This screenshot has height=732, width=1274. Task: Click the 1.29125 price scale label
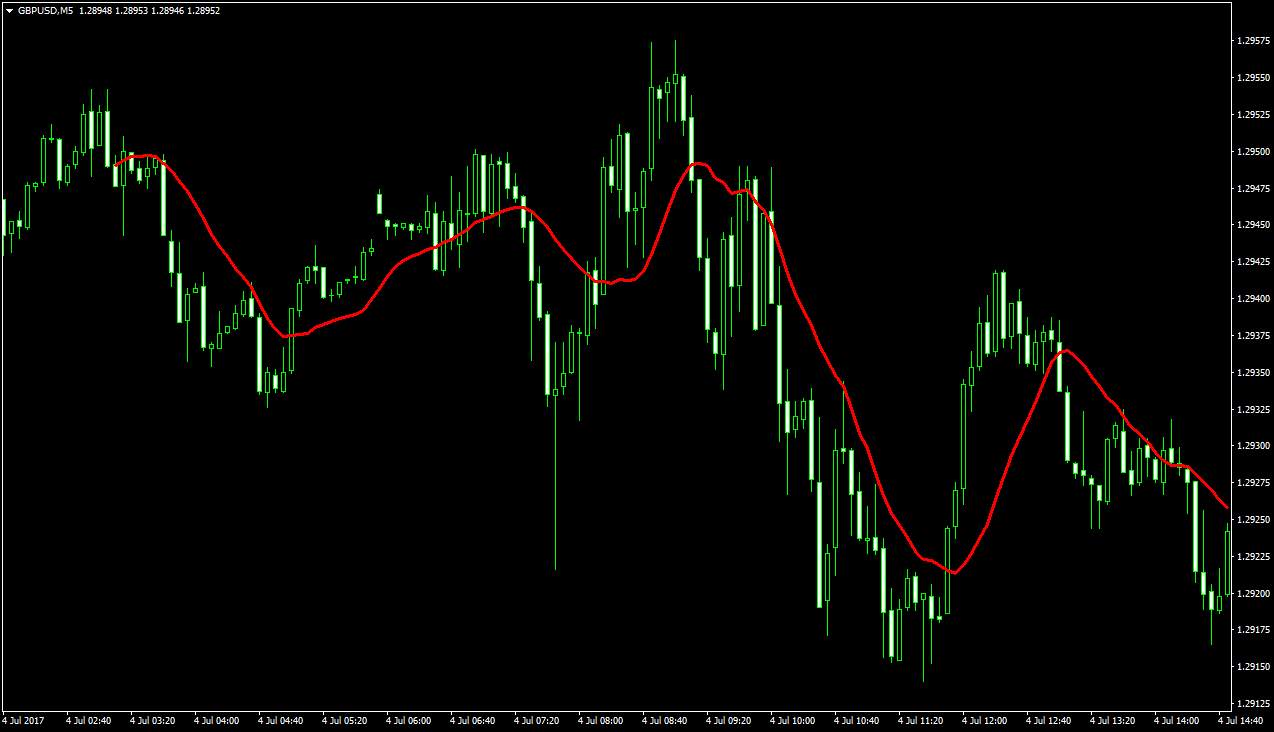point(1253,704)
